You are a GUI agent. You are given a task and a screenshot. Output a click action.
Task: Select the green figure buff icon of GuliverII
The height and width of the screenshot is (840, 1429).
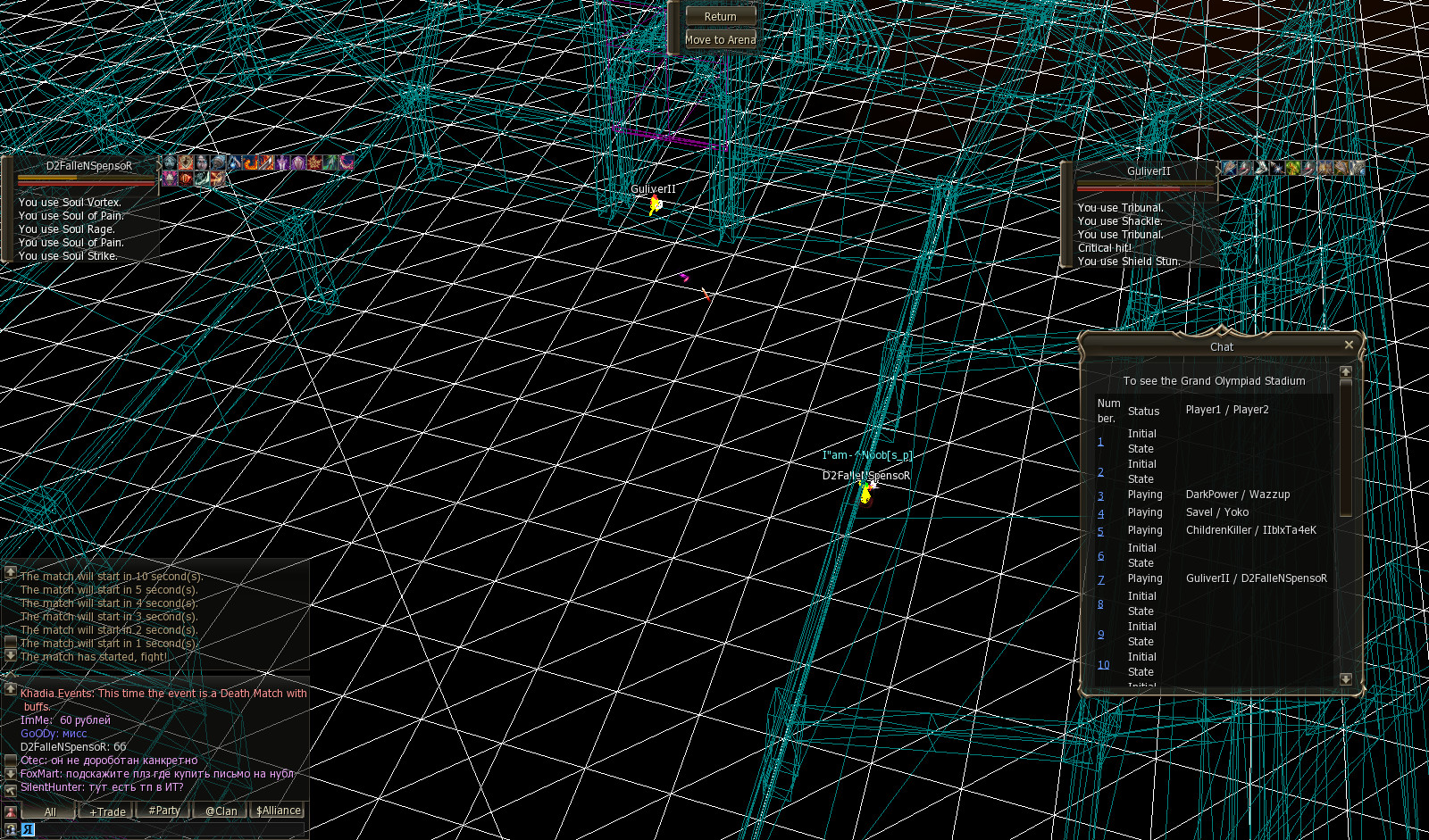click(x=1293, y=168)
